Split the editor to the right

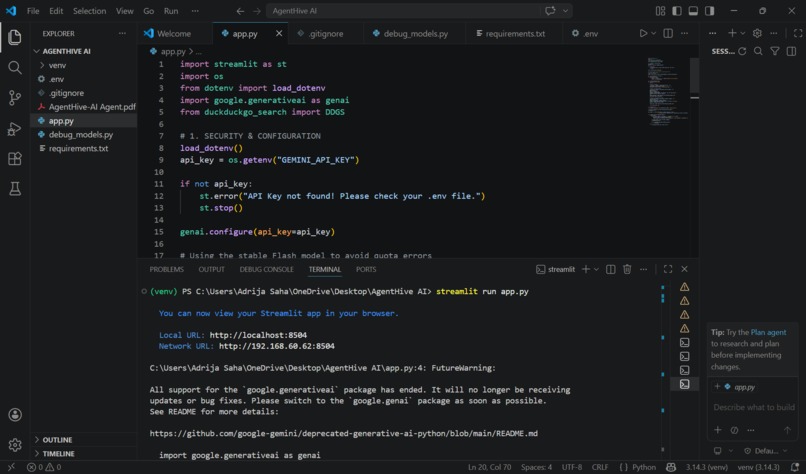click(x=668, y=33)
